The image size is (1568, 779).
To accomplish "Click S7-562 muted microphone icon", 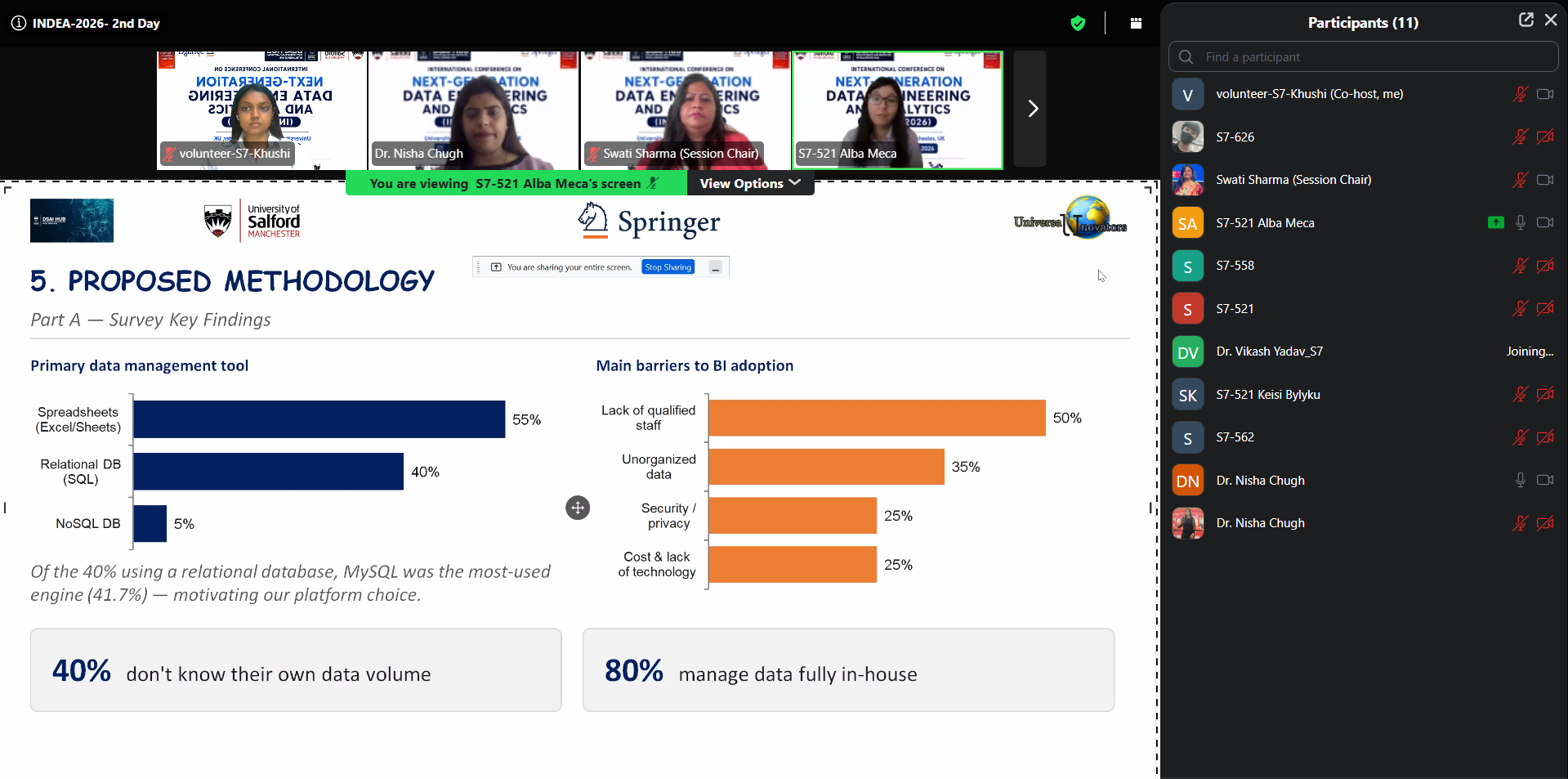I will coord(1520,437).
